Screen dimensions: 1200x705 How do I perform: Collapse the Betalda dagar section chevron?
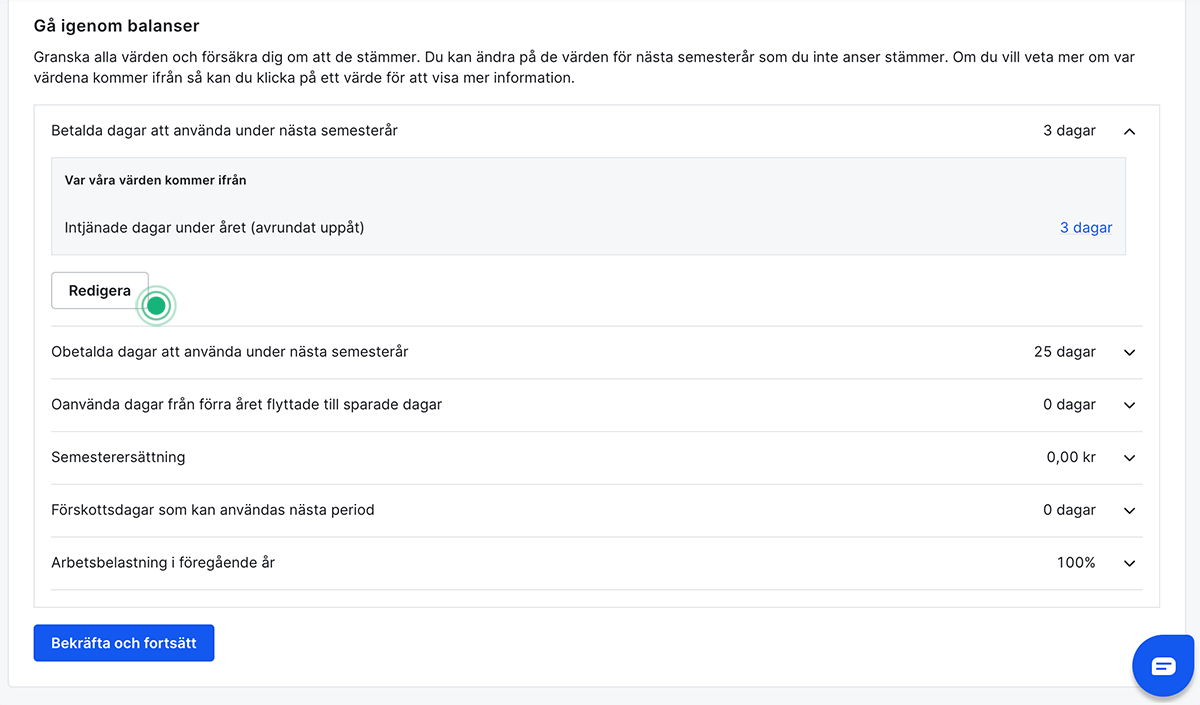(x=1129, y=131)
